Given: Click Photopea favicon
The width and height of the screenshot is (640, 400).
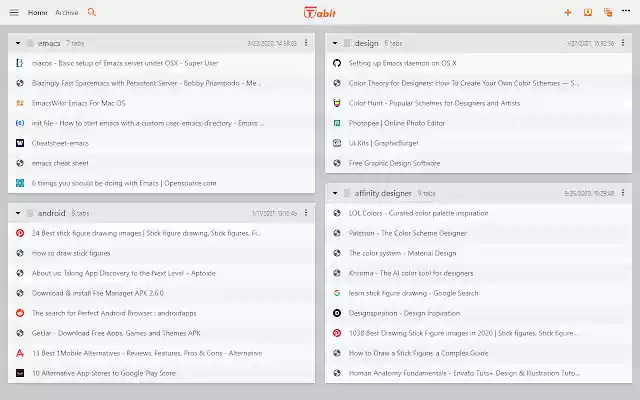Looking at the screenshot, I should [x=337, y=123].
